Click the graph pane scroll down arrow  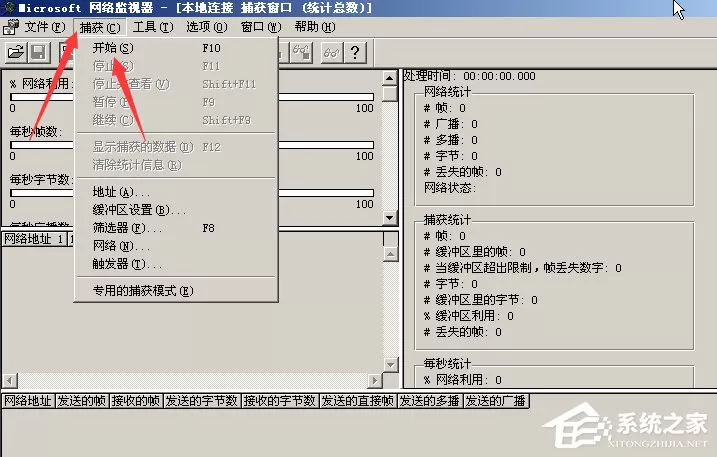pyautogui.click(x=390, y=217)
